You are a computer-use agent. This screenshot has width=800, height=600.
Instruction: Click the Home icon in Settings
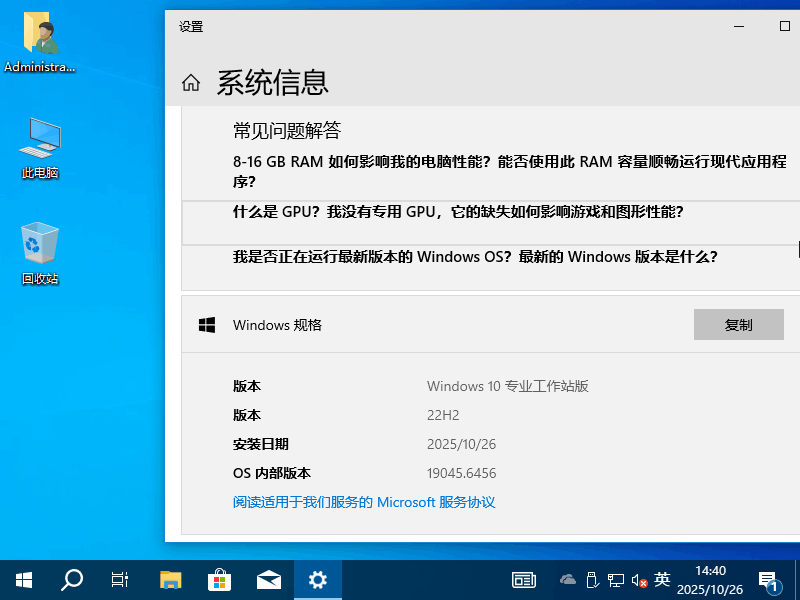[x=190, y=83]
